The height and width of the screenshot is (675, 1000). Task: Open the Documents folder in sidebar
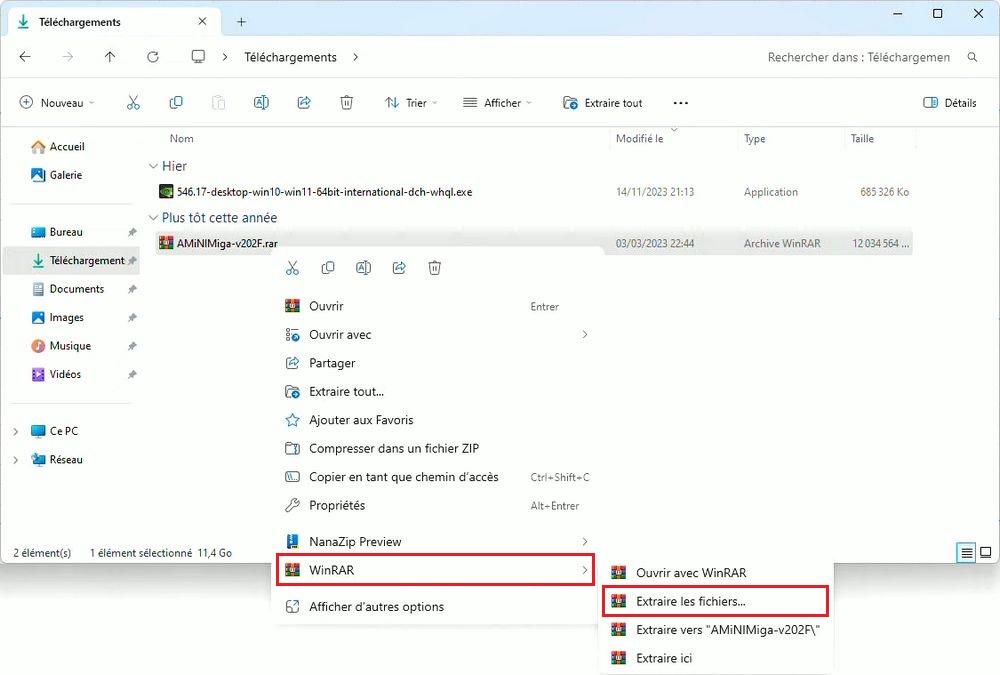(x=76, y=289)
